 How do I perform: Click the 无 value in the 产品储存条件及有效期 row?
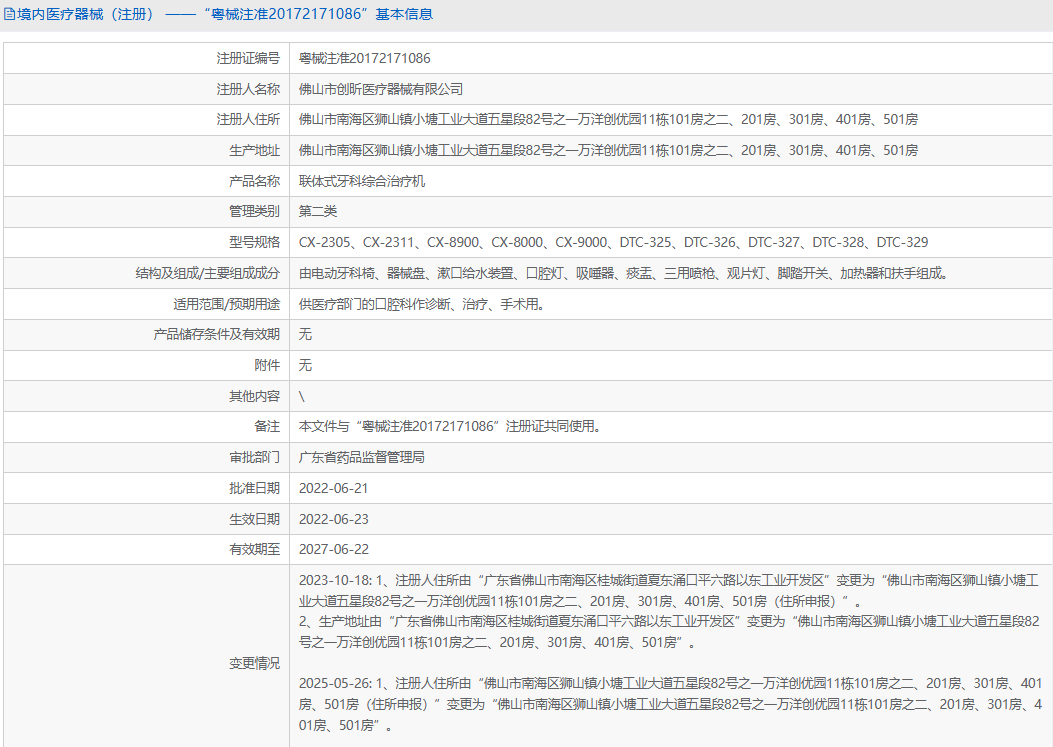[305, 335]
